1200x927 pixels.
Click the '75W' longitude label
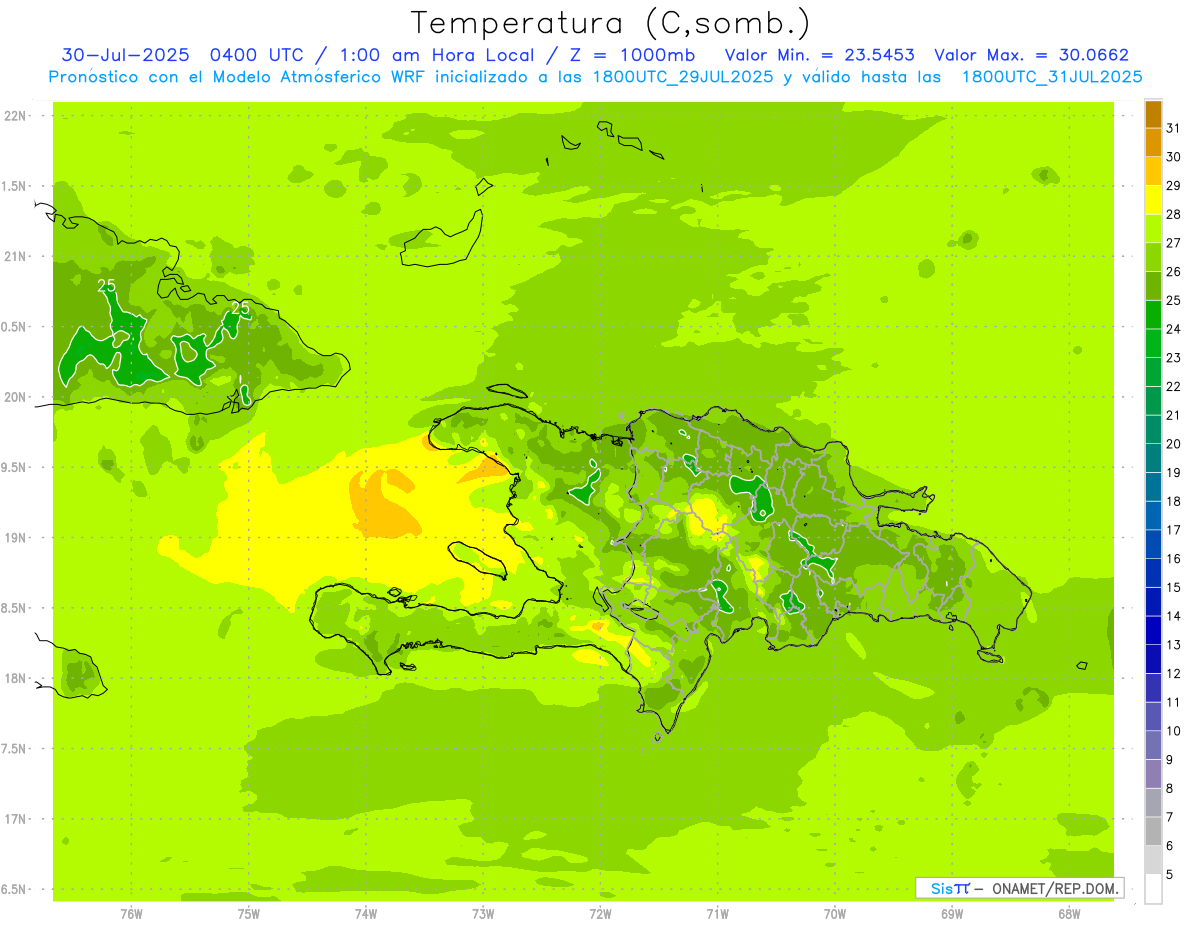pos(249,913)
